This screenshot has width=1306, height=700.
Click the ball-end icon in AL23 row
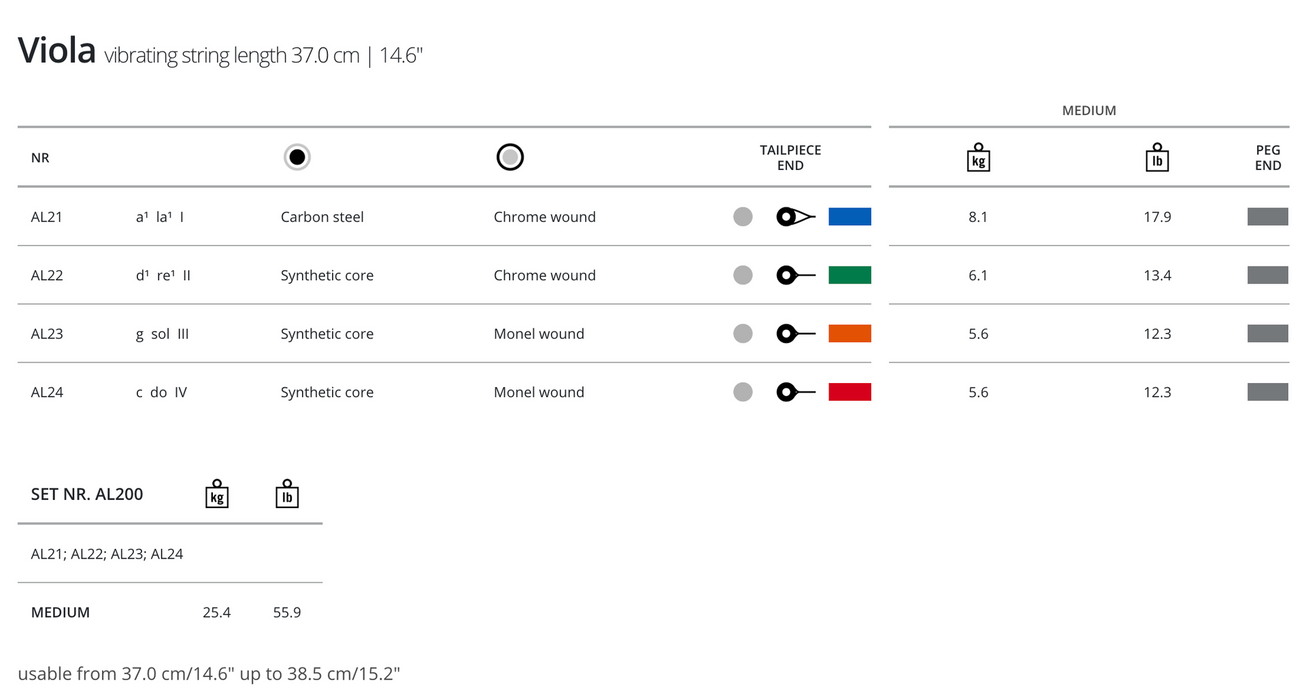click(x=796, y=334)
